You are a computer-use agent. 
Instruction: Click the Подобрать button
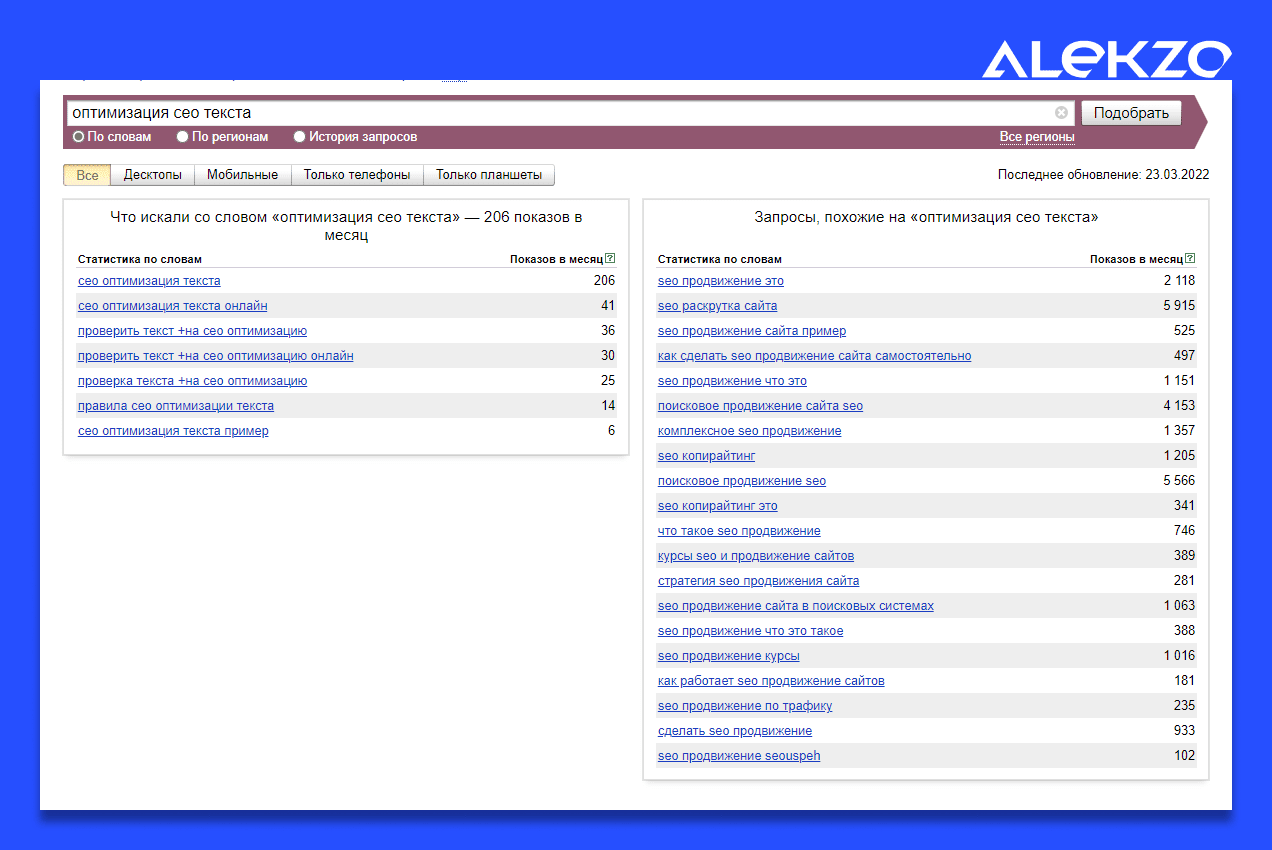pyautogui.click(x=1131, y=113)
